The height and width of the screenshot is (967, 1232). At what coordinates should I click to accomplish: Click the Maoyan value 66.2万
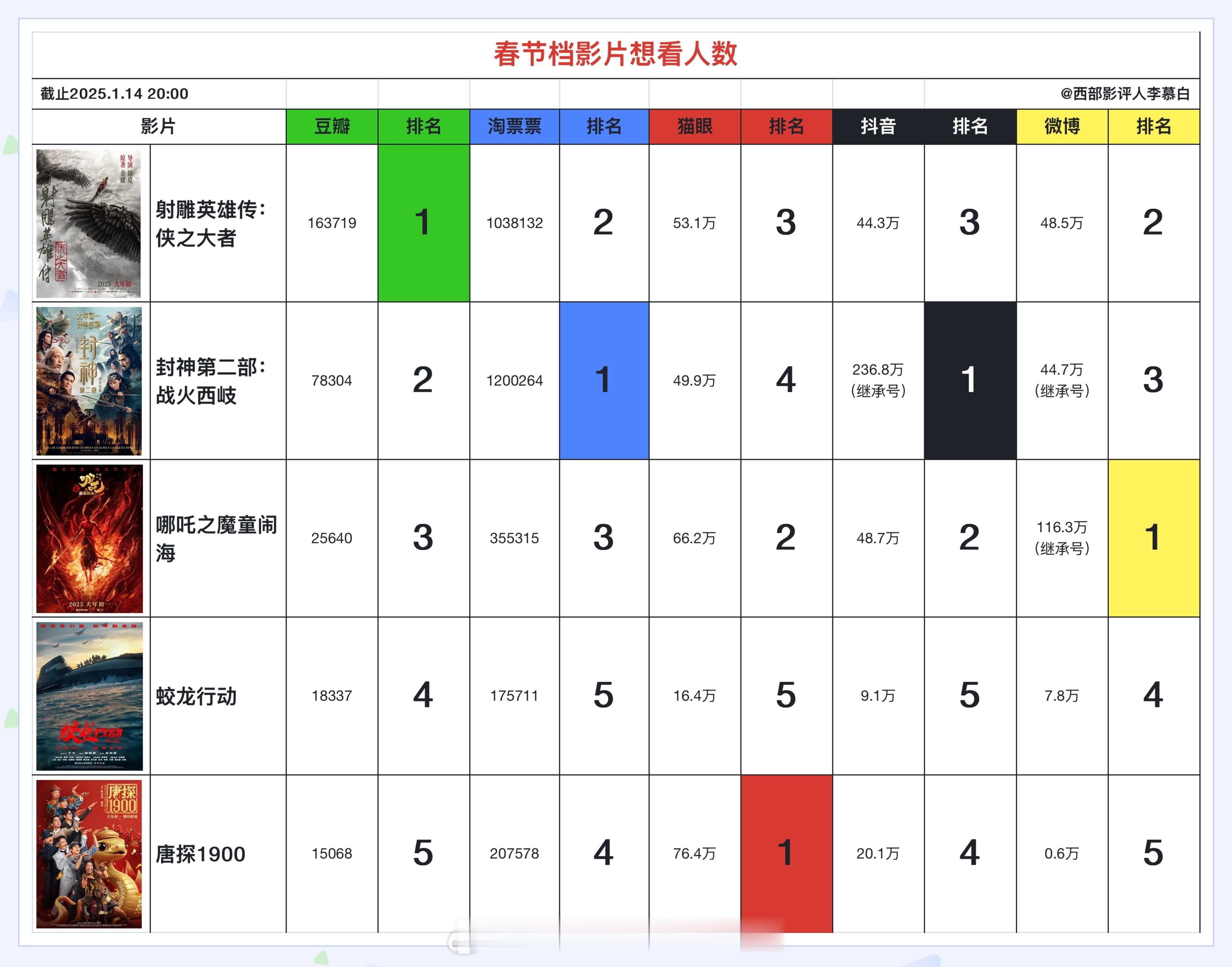[694, 538]
